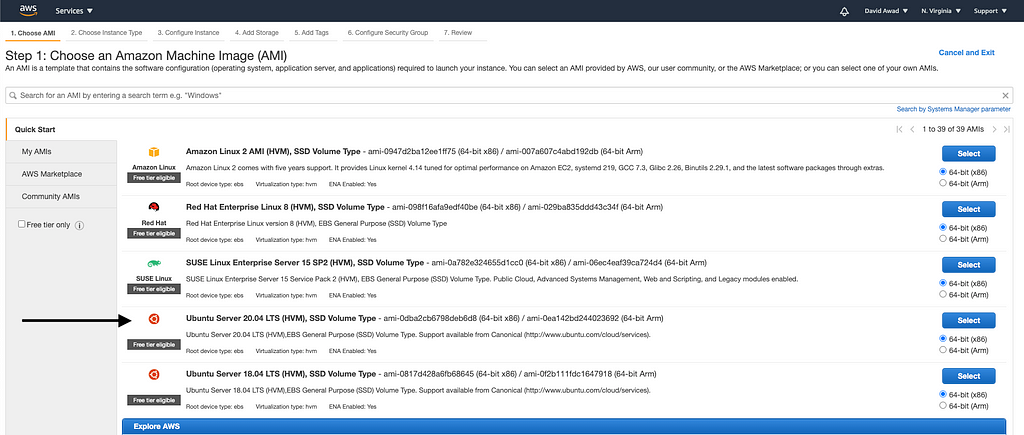This screenshot has height=435, width=1024.
Task: Click the Cancel and Exit link
Action: click(967, 52)
